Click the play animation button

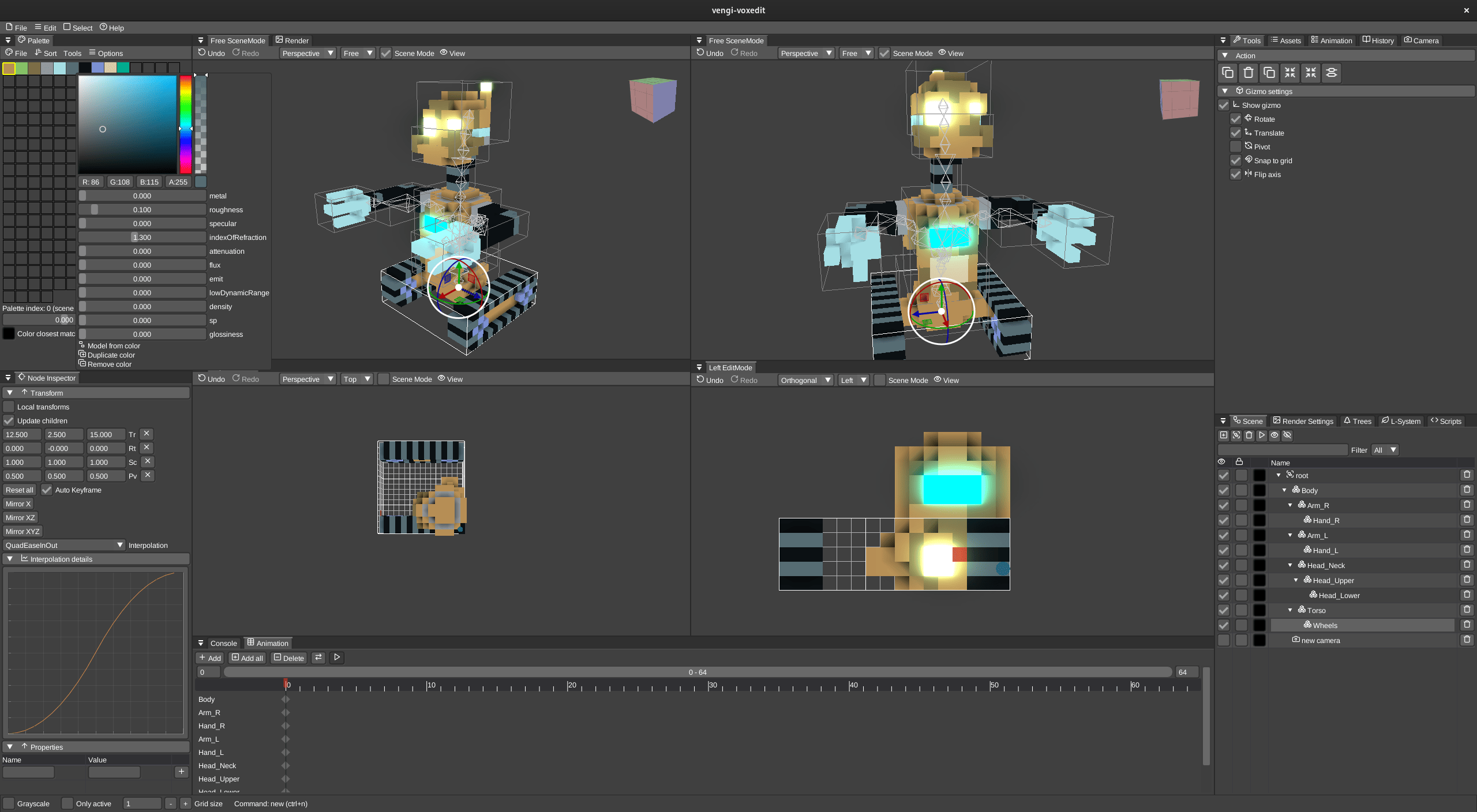click(x=337, y=657)
